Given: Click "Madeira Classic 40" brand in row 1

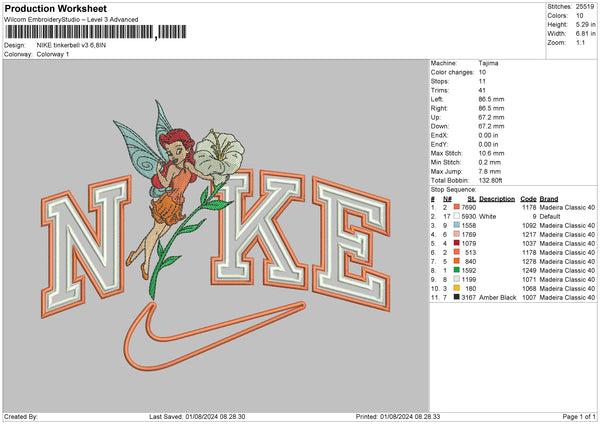Looking at the screenshot, I should pos(567,207).
